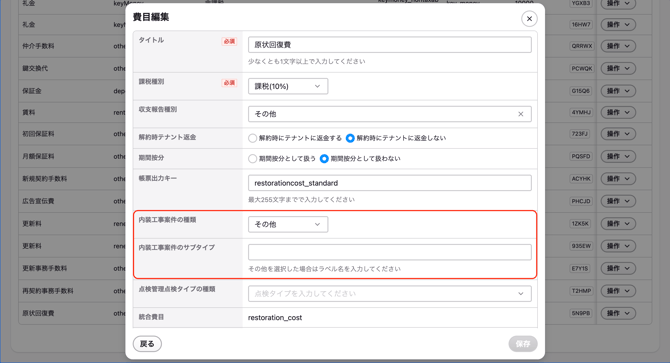The height and width of the screenshot is (363, 670).
Task: Close the 費目編集 dialog with the X icon
Action: [529, 19]
